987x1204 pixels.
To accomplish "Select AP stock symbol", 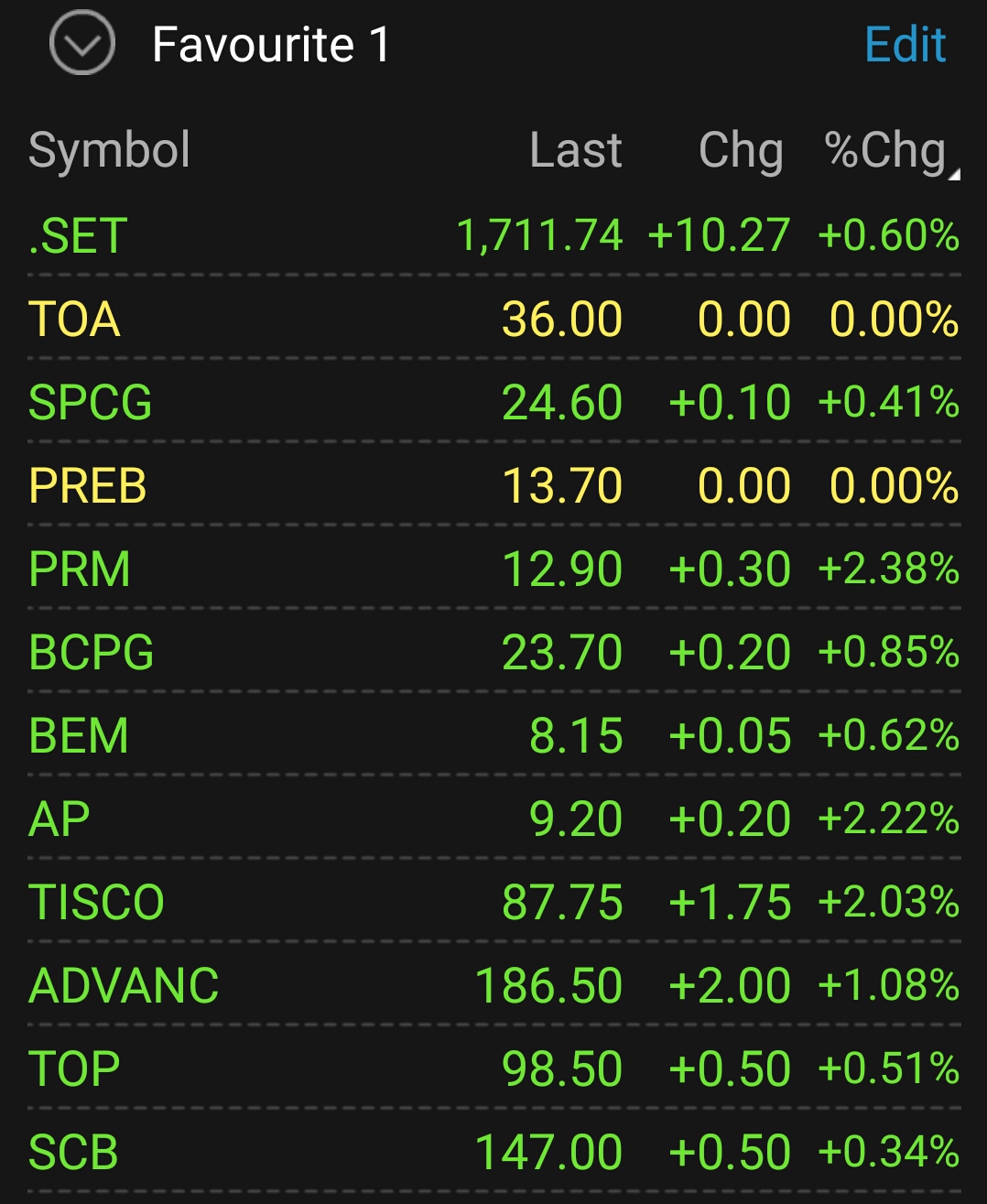I will click(60, 819).
